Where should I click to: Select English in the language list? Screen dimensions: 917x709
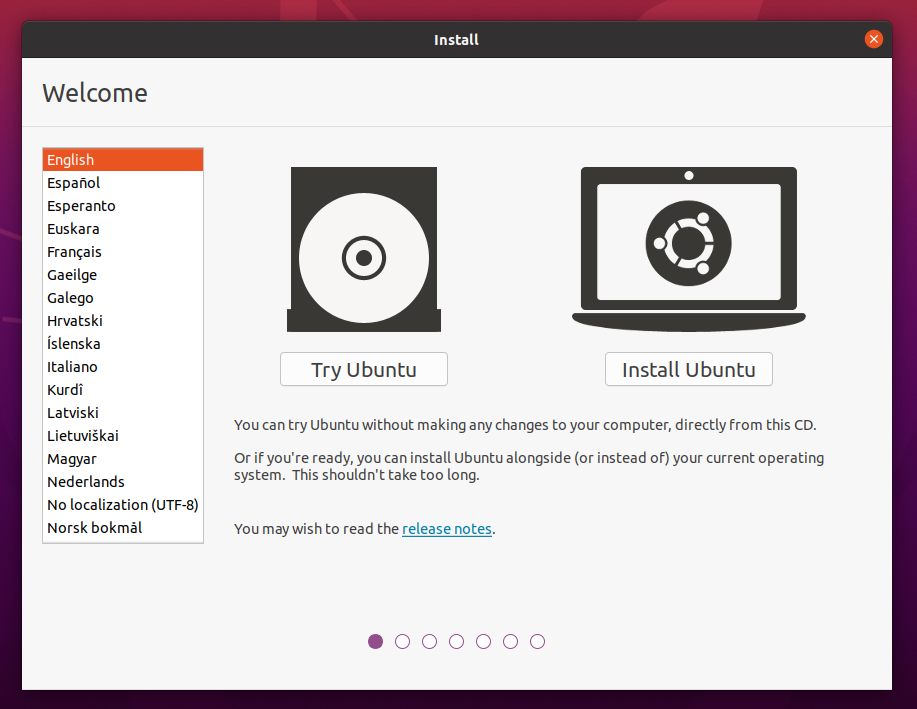click(70, 160)
